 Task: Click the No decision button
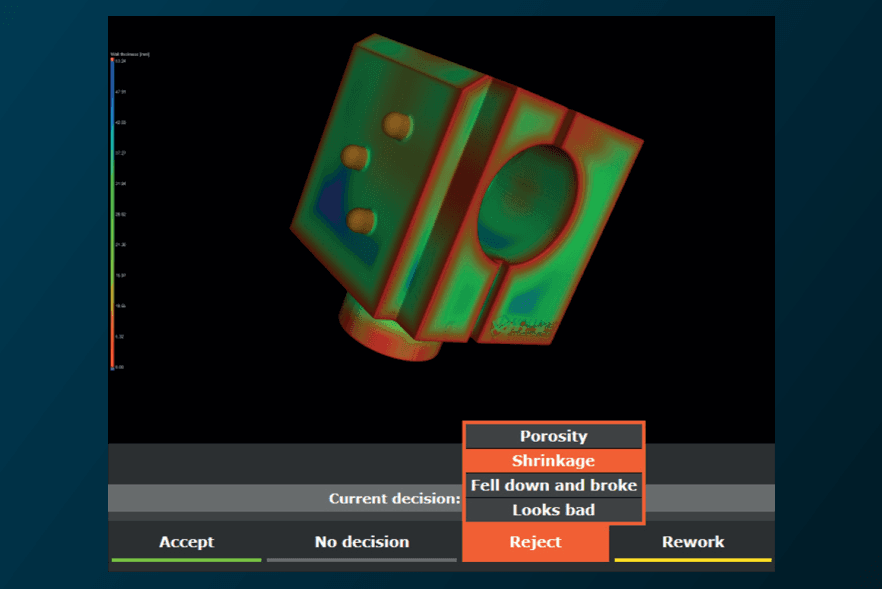coord(362,541)
